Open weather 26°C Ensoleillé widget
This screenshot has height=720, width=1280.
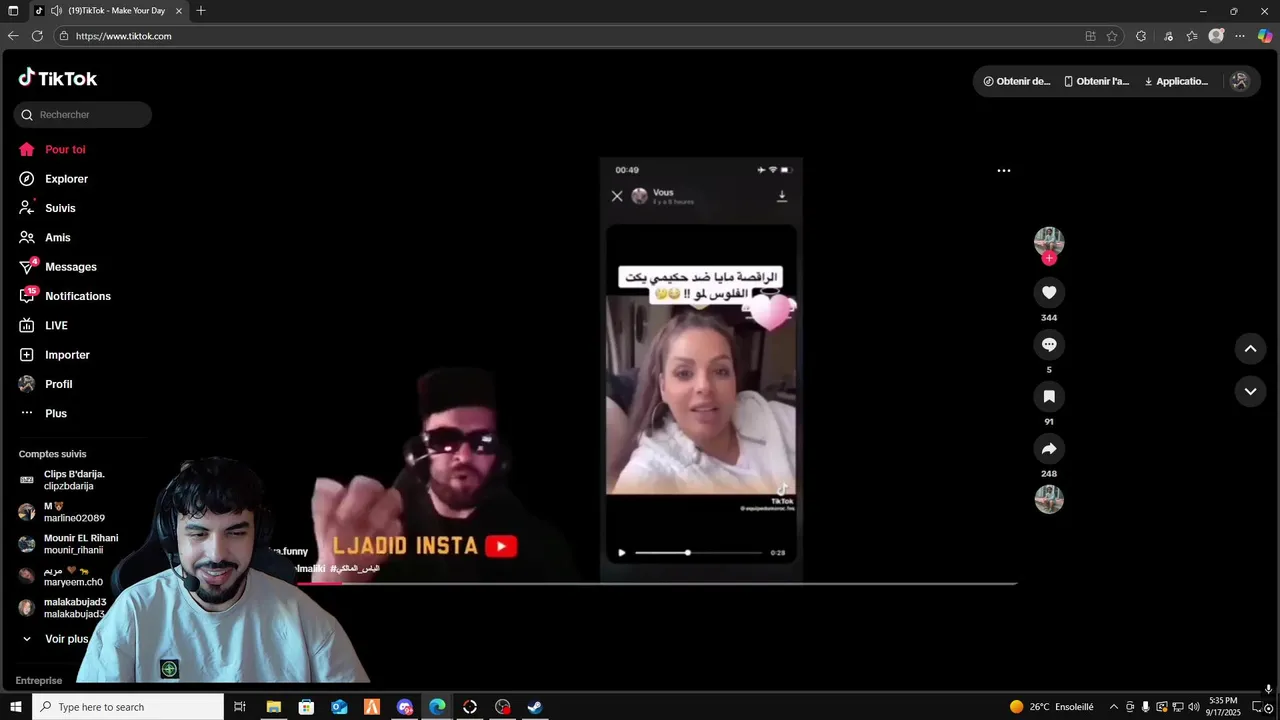click(1051, 707)
